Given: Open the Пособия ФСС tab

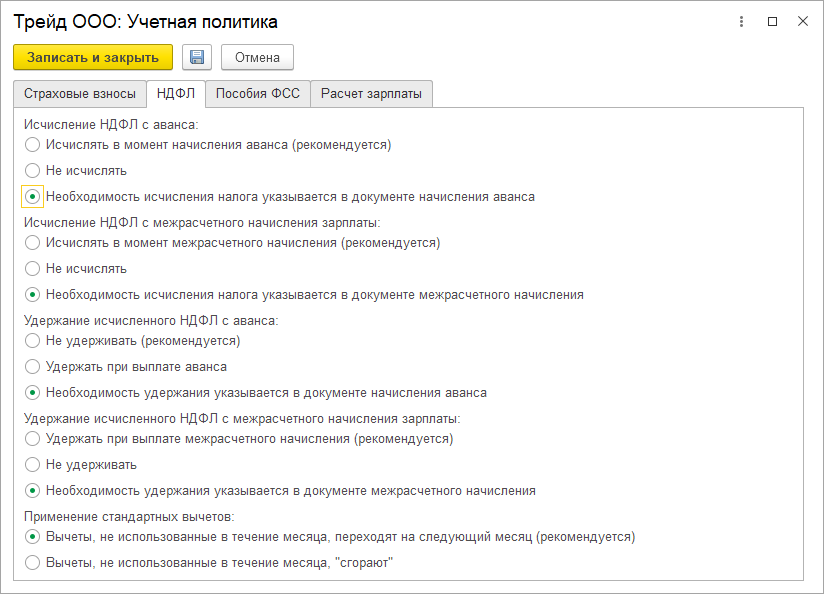Looking at the screenshot, I should coord(257,94).
